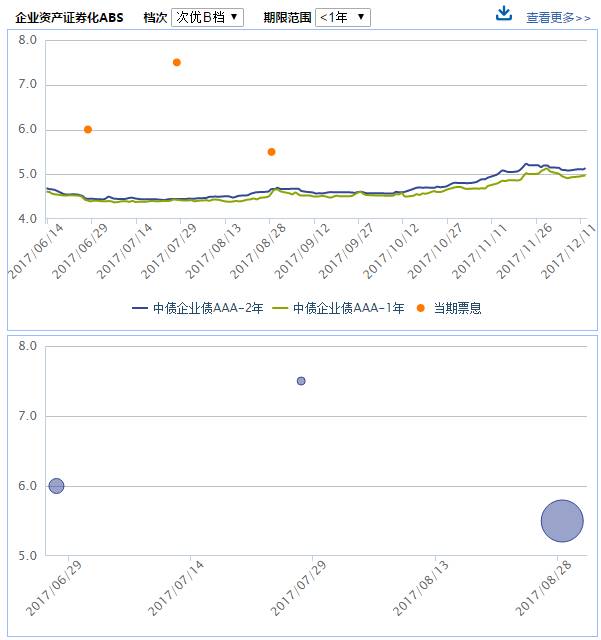Click the orange dot at 5.5 value

click(x=271, y=152)
